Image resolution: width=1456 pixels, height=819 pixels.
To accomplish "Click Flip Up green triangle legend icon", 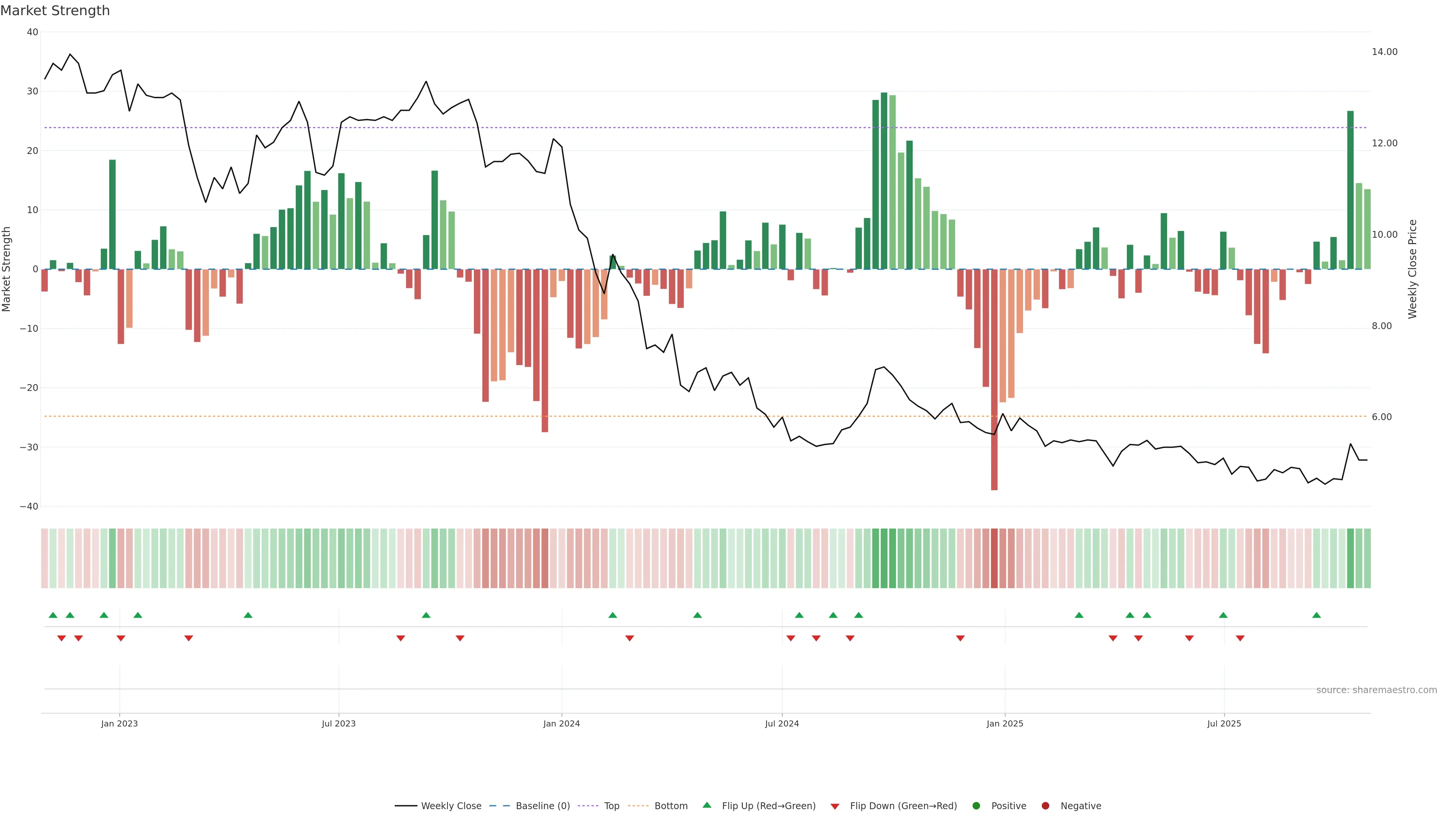I will 706,805.
